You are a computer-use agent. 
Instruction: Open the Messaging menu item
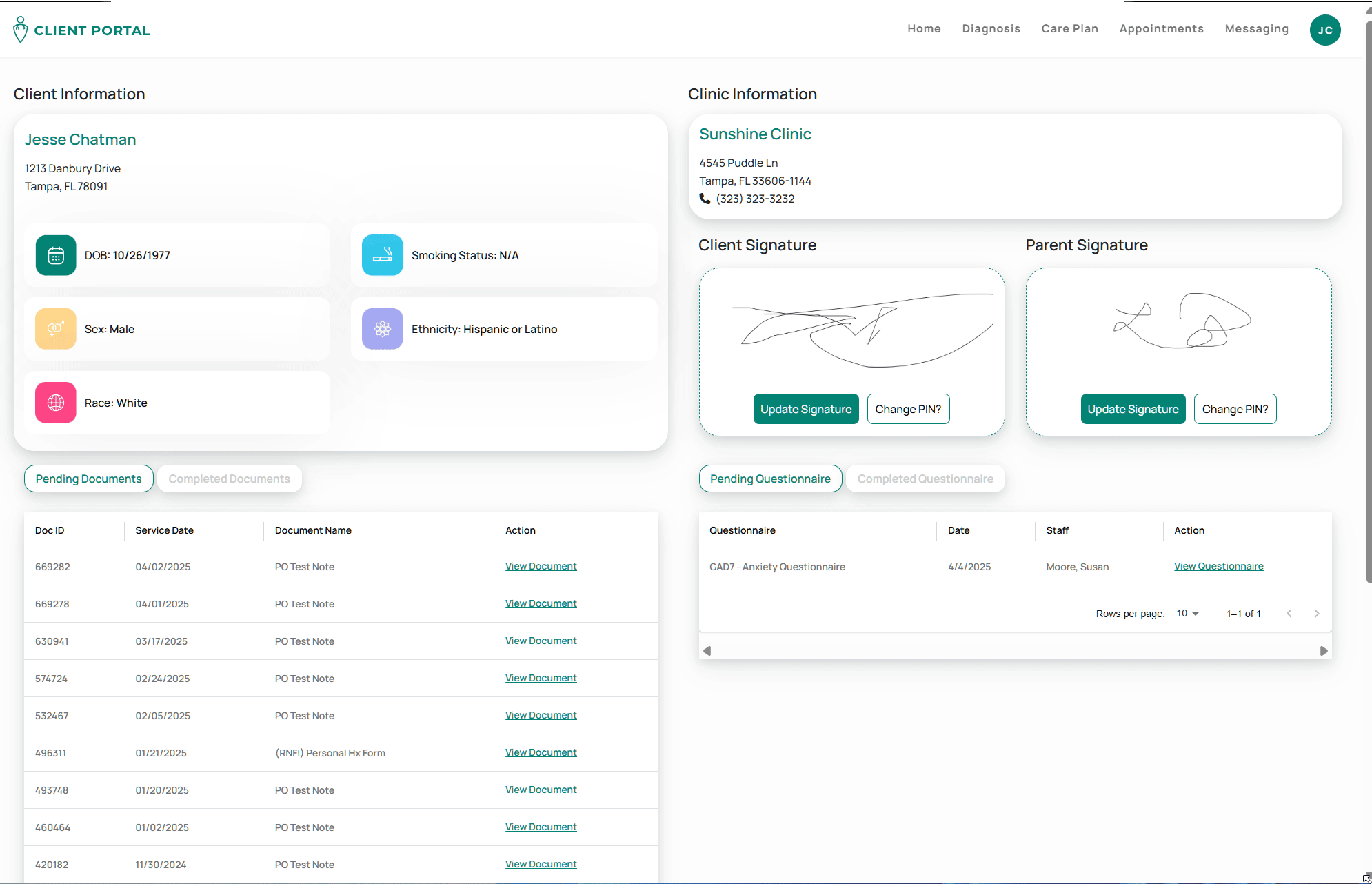click(1256, 29)
